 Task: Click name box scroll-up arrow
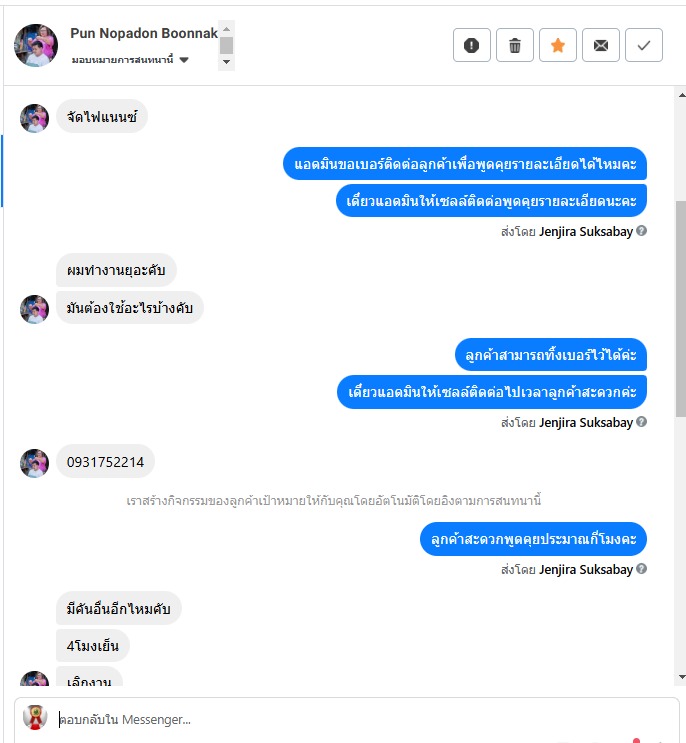tap(226, 29)
